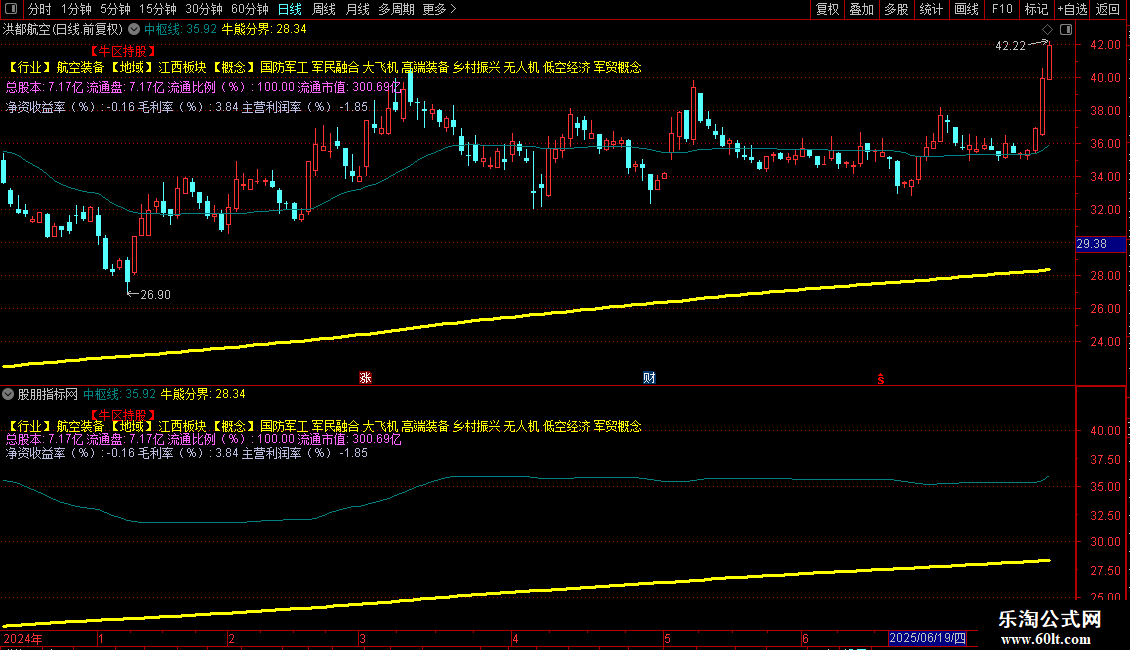The image size is (1130, 650).
Task: Click the red S marker on the timeline
Action: (881, 379)
